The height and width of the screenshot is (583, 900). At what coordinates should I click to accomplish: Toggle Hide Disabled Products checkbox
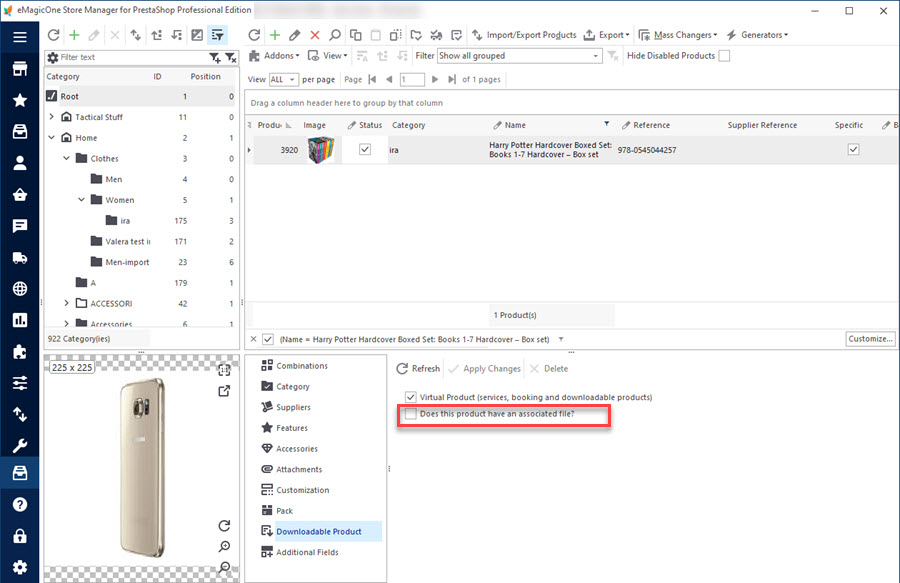click(x=724, y=56)
